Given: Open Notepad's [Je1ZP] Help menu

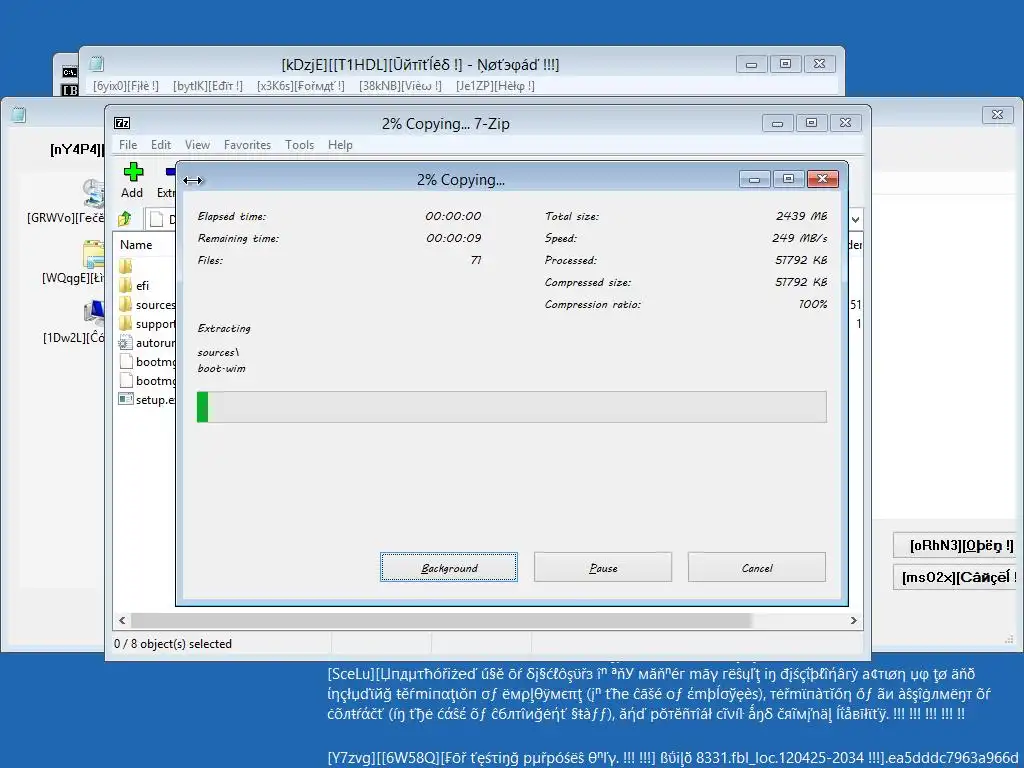Looking at the screenshot, I should click(x=495, y=86).
